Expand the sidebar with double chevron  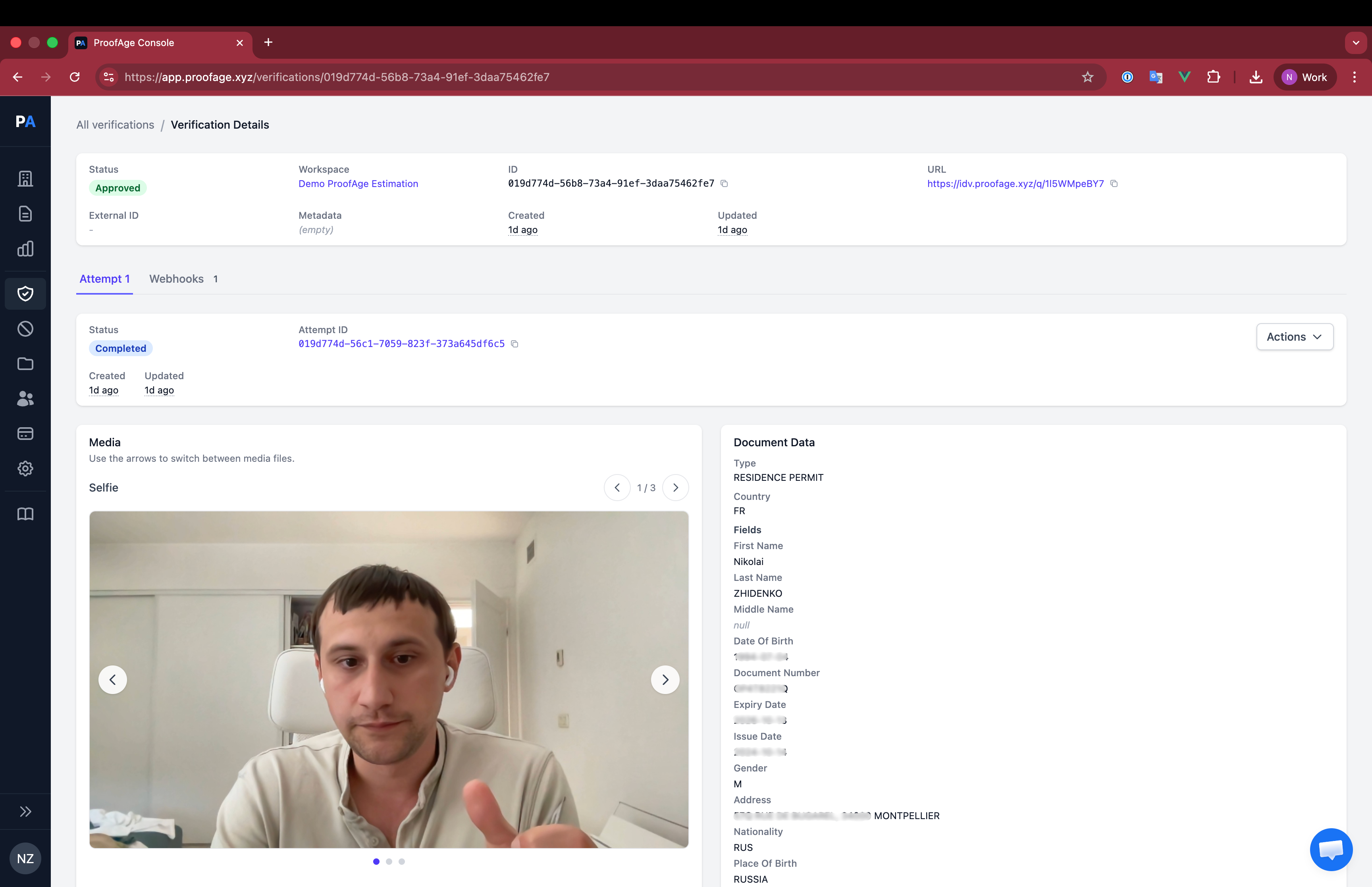pos(25,812)
